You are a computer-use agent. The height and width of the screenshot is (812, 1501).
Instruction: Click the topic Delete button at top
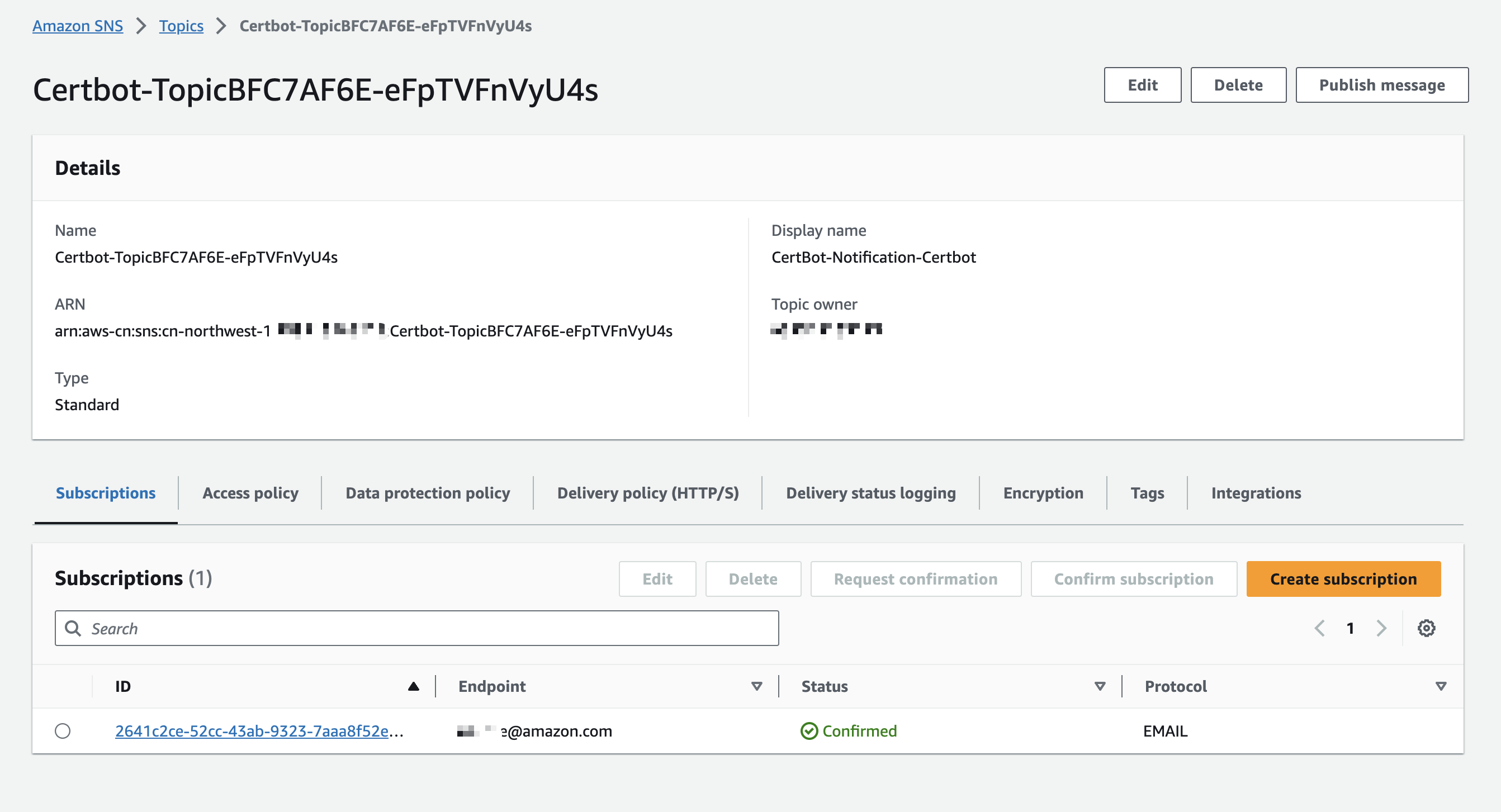[x=1238, y=85]
